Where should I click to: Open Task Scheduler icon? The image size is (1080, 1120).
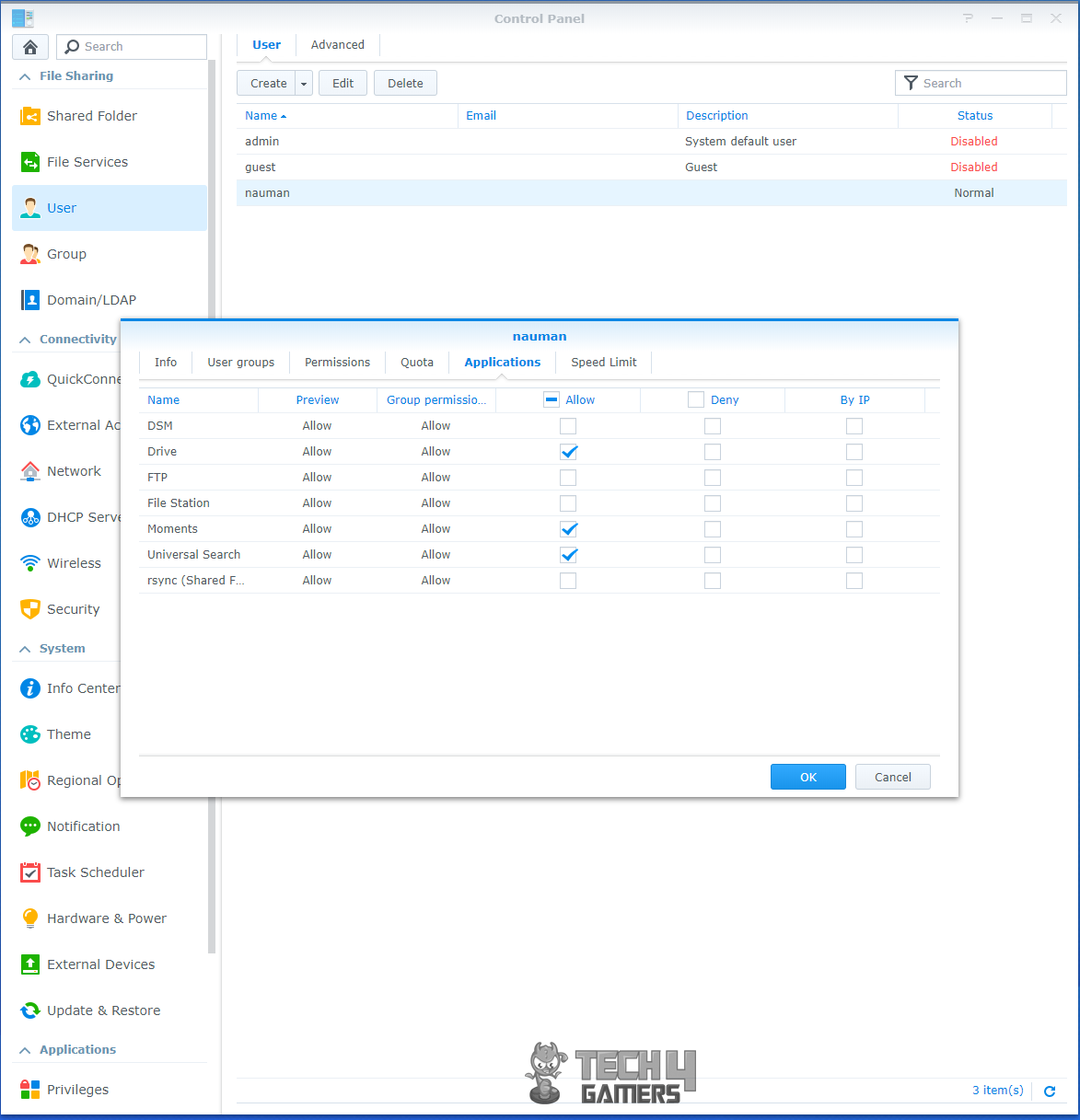click(x=30, y=872)
